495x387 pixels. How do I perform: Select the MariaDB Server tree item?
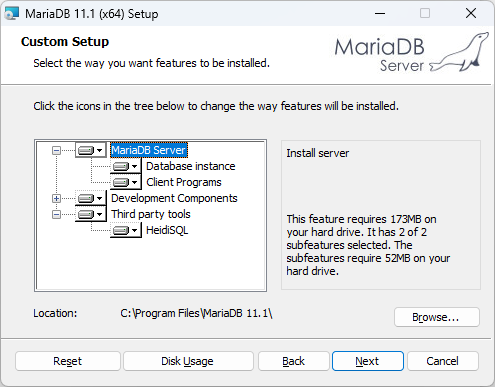149,150
